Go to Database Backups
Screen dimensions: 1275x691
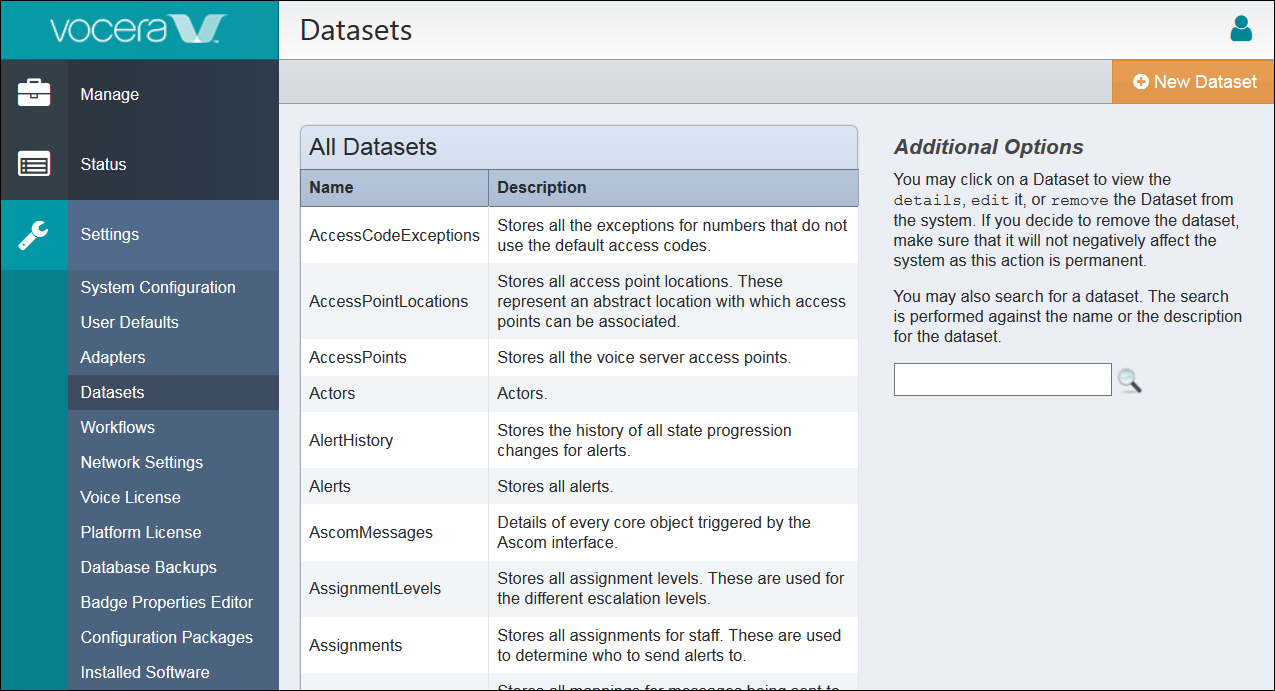[148, 567]
